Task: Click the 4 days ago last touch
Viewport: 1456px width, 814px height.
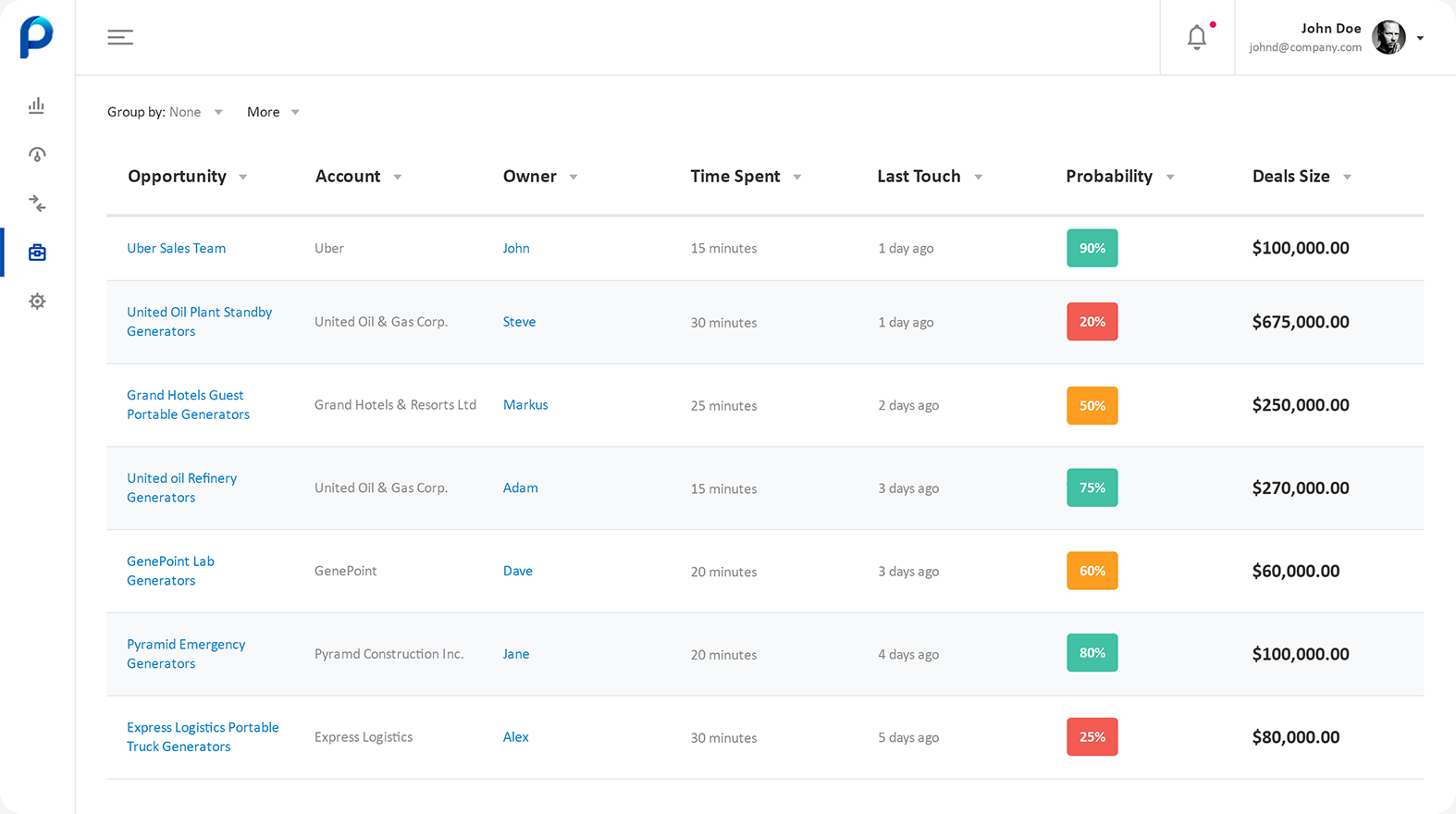Action: (x=908, y=654)
